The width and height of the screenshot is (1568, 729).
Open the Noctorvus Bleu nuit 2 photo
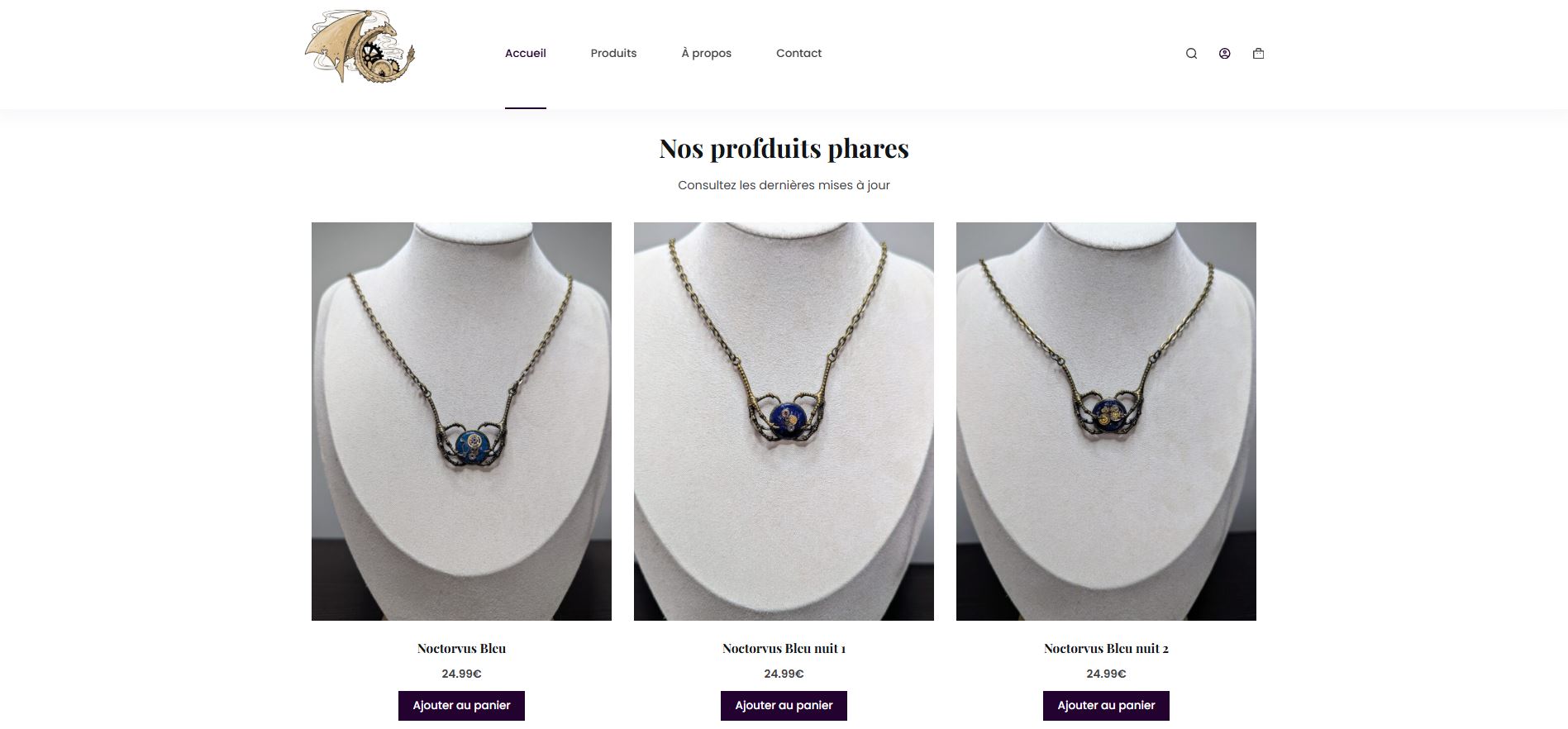[1106, 422]
